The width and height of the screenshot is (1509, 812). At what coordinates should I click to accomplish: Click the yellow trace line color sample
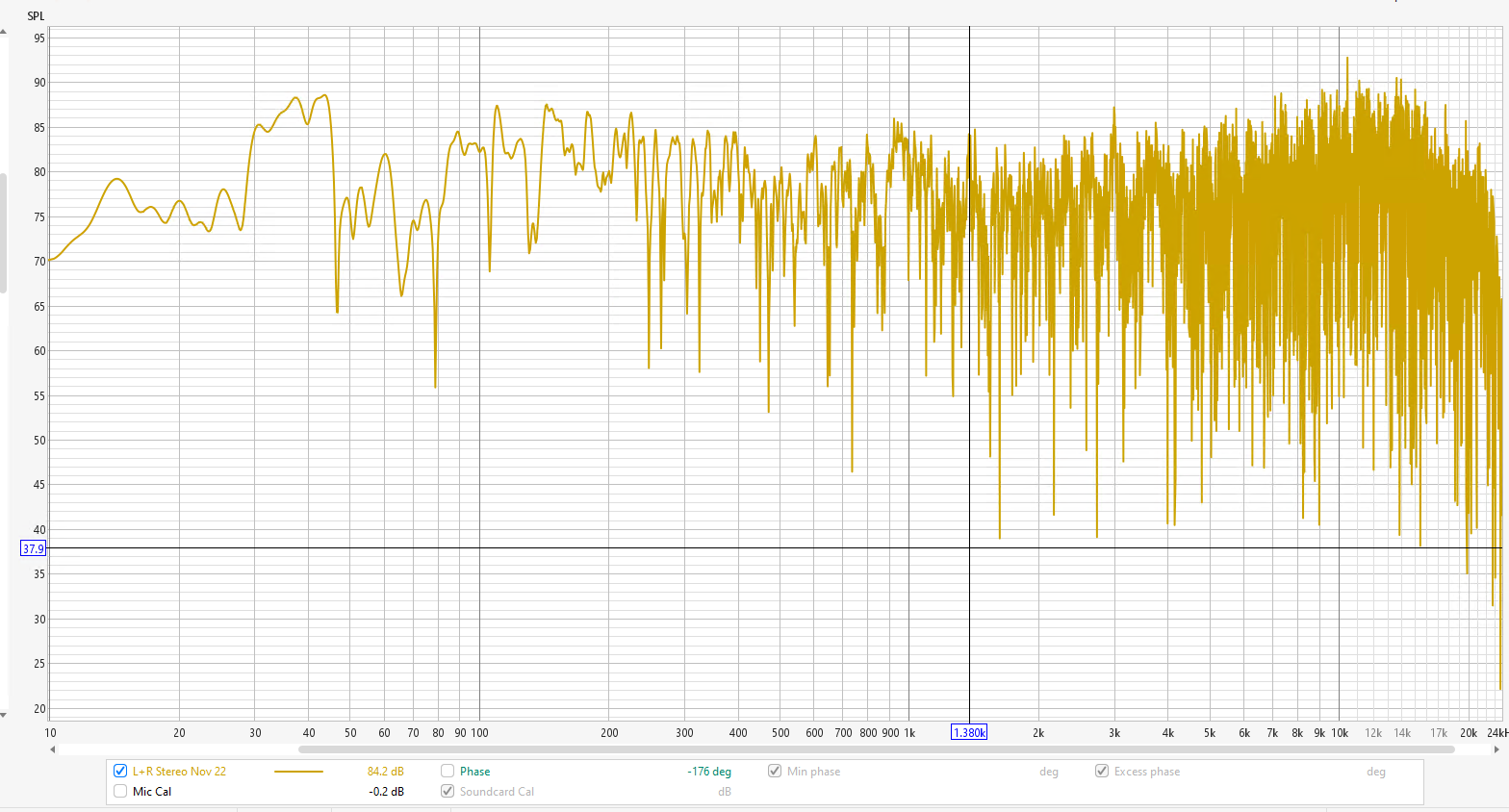[298, 772]
